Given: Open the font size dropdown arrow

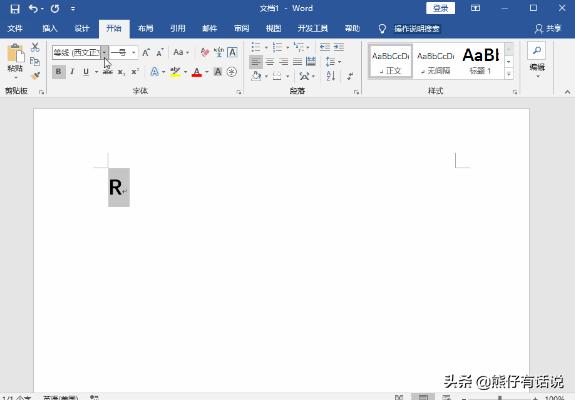Looking at the screenshot, I should pyautogui.click(x=133, y=52).
